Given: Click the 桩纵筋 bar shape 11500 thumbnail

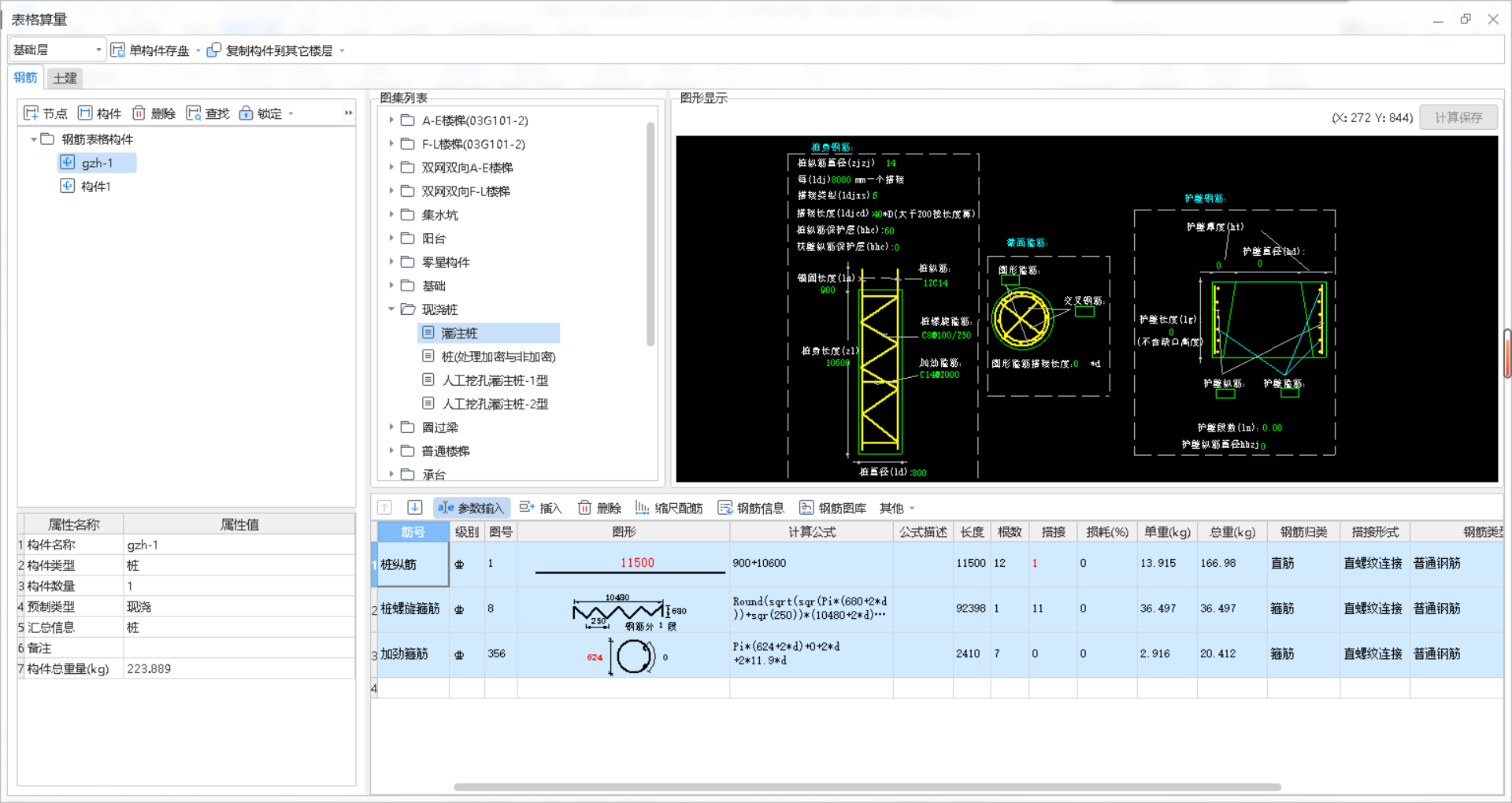Looking at the screenshot, I should point(624,564).
